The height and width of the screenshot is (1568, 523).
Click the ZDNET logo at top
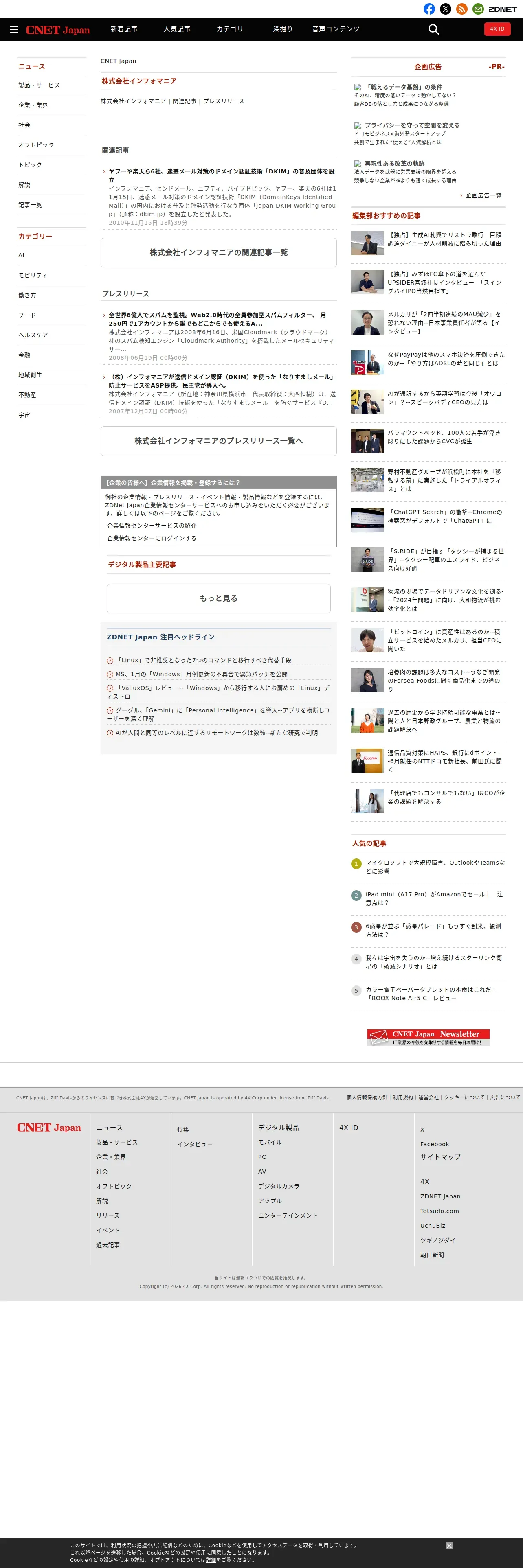pos(502,9)
